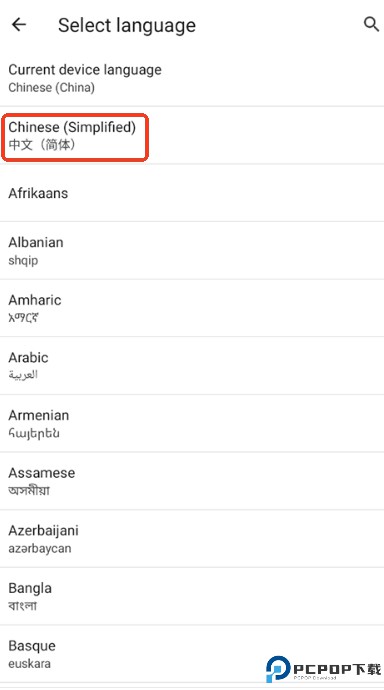384x690 pixels.
Task: Tap the azərbaycan native name text
Action: (40, 549)
